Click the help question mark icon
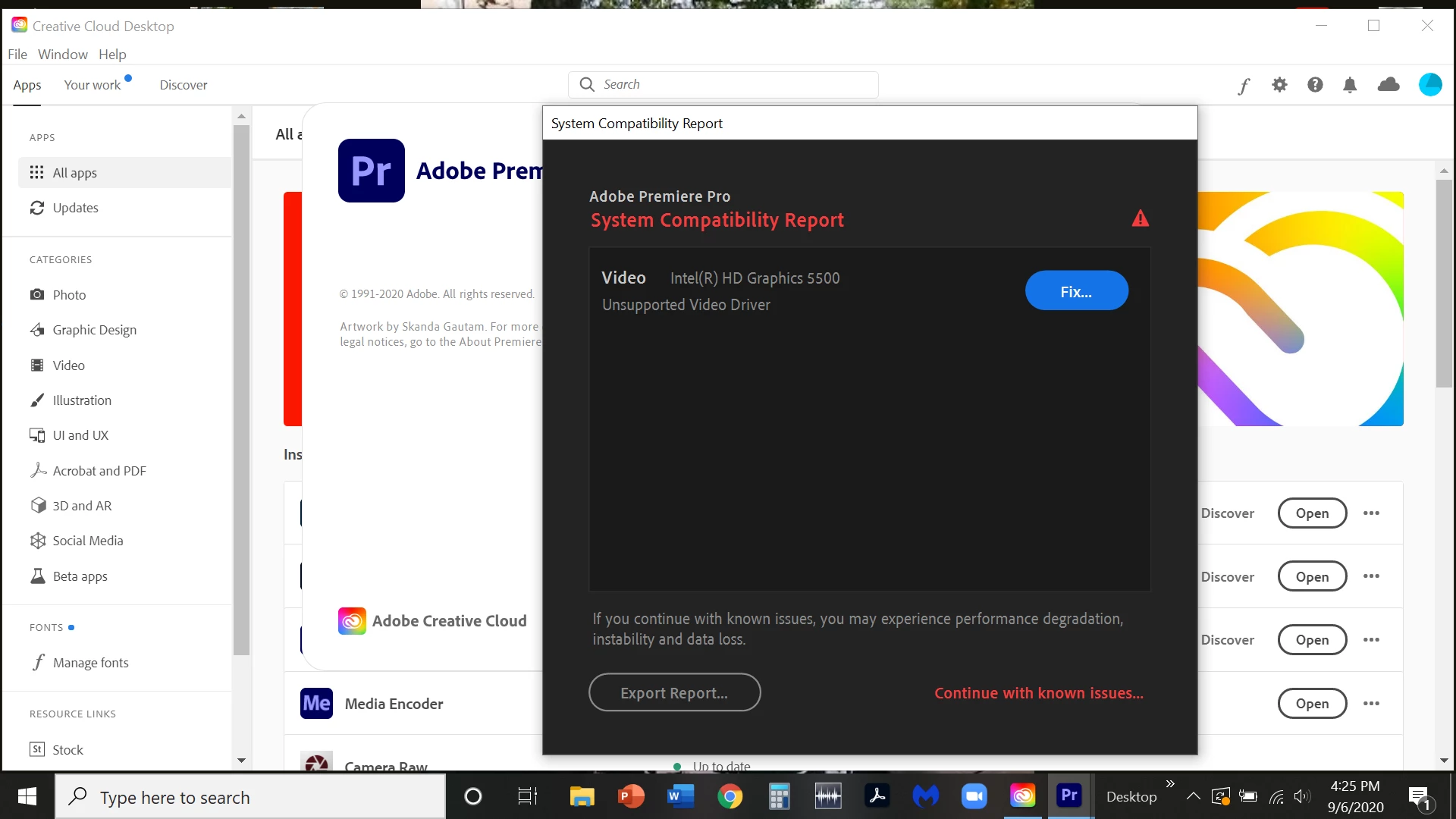 coord(1315,85)
